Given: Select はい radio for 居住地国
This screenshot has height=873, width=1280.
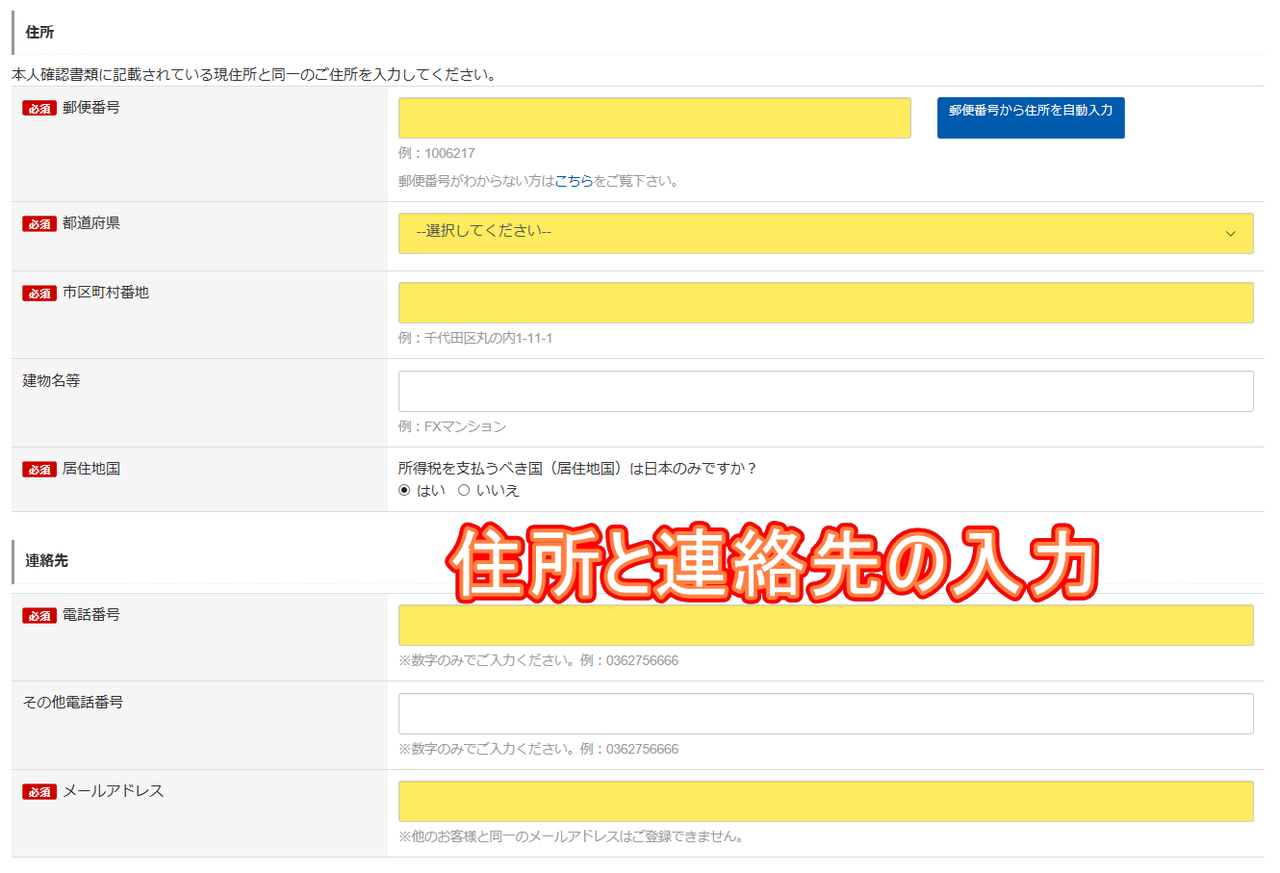Looking at the screenshot, I should tap(404, 490).
